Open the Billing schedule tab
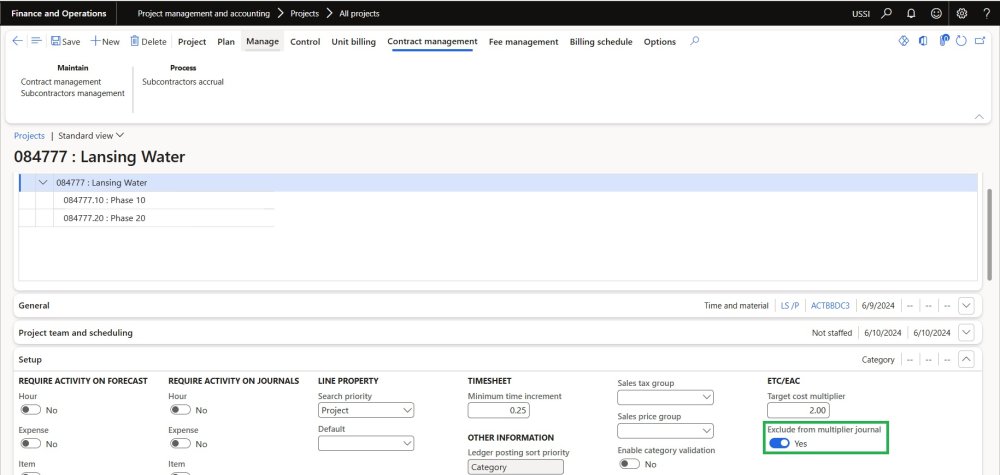Image resolution: width=1000 pixels, height=475 pixels. pyautogui.click(x=601, y=41)
